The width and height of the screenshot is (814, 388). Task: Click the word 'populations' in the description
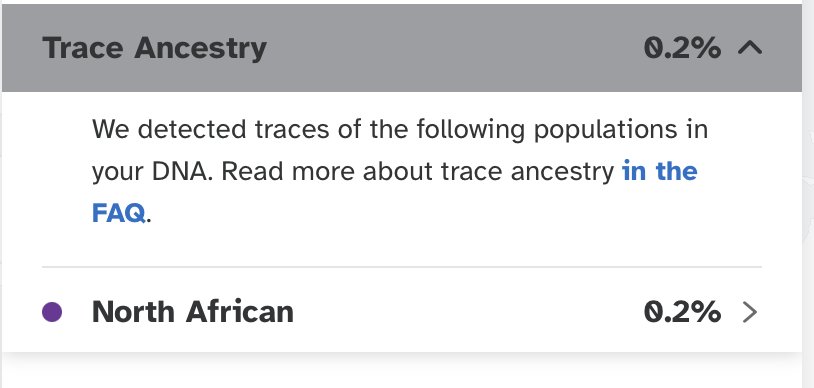pos(605,130)
